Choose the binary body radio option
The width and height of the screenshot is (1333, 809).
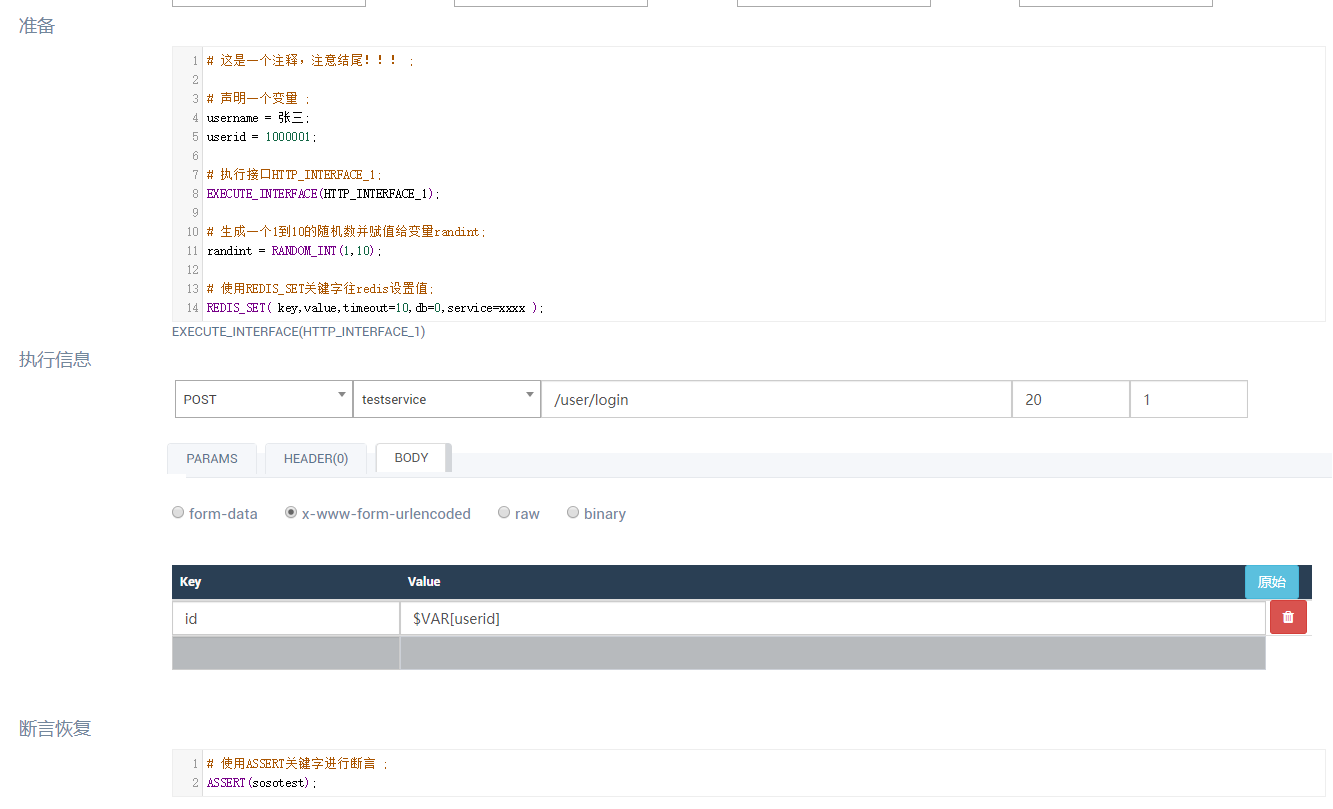pyautogui.click(x=573, y=512)
